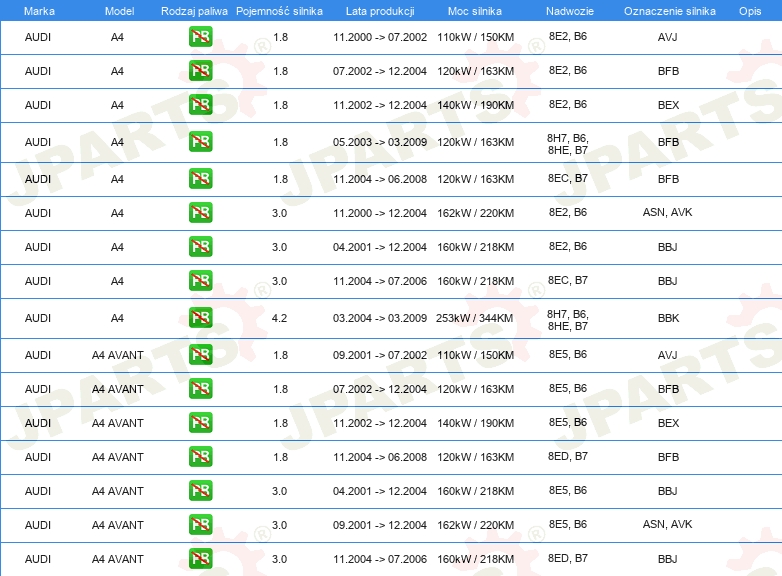The height and width of the screenshot is (576, 782).
Task: Click '11.2004 -> 06.2008' in A4 sedan row
Action: coord(380,179)
